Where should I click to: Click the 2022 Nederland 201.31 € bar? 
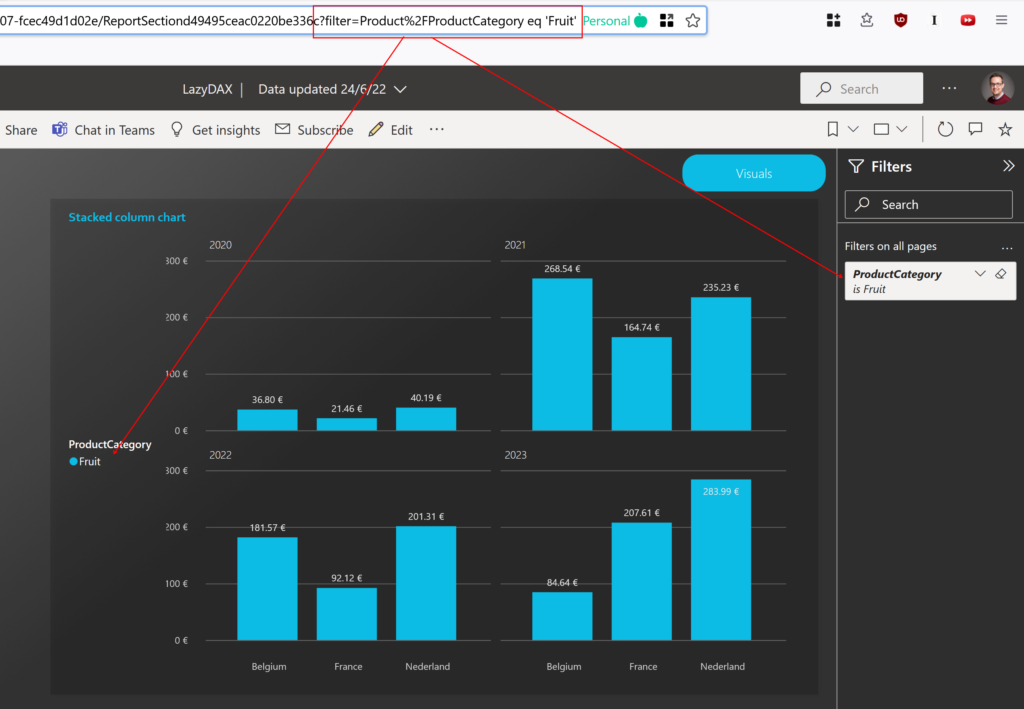426,583
